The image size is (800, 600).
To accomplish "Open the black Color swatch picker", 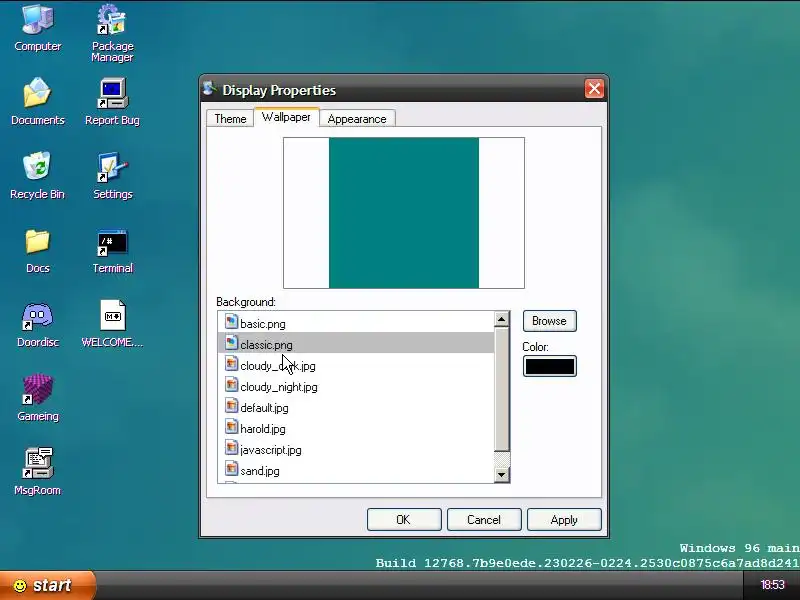I will 549,366.
